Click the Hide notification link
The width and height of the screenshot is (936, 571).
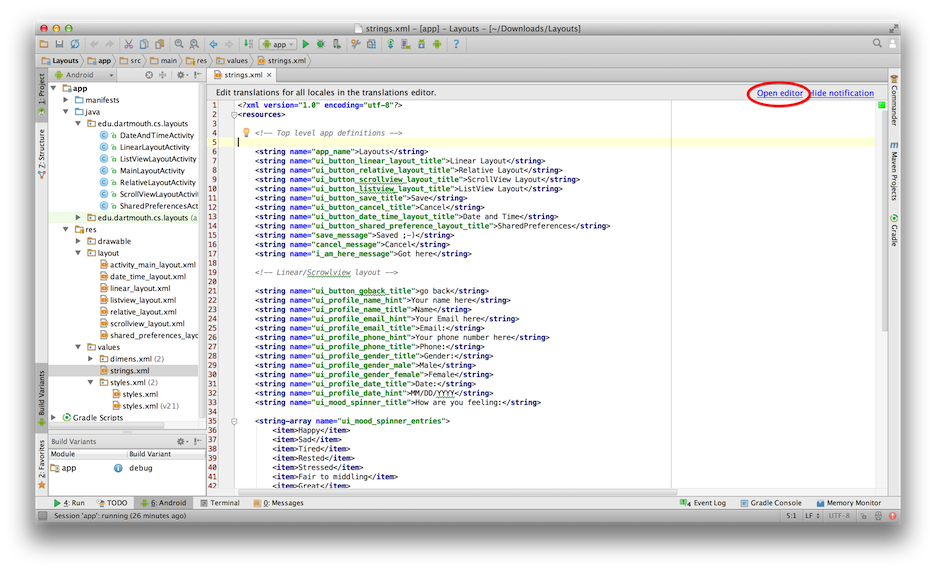842,93
